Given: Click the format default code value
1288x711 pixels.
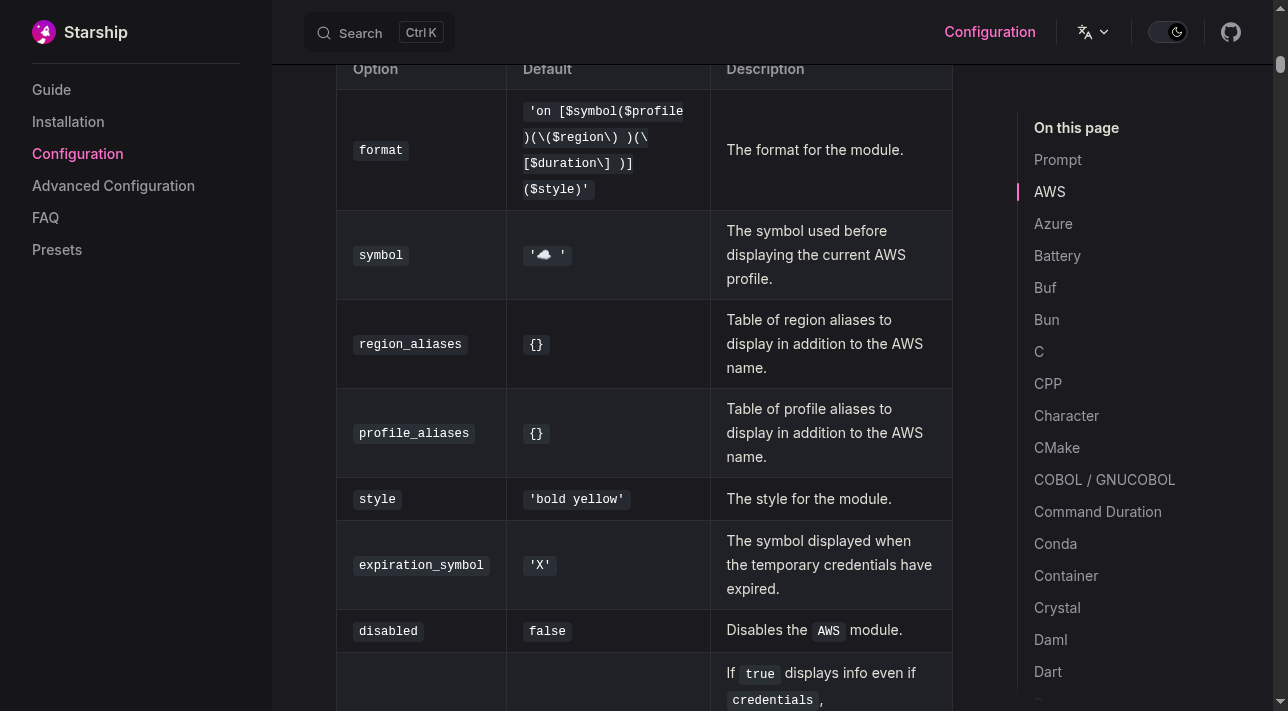Looking at the screenshot, I should pos(603,150).
